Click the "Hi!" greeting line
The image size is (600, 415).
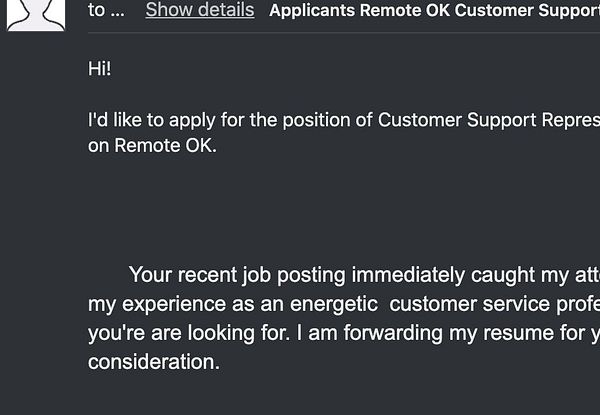click(x=100, y=69)
